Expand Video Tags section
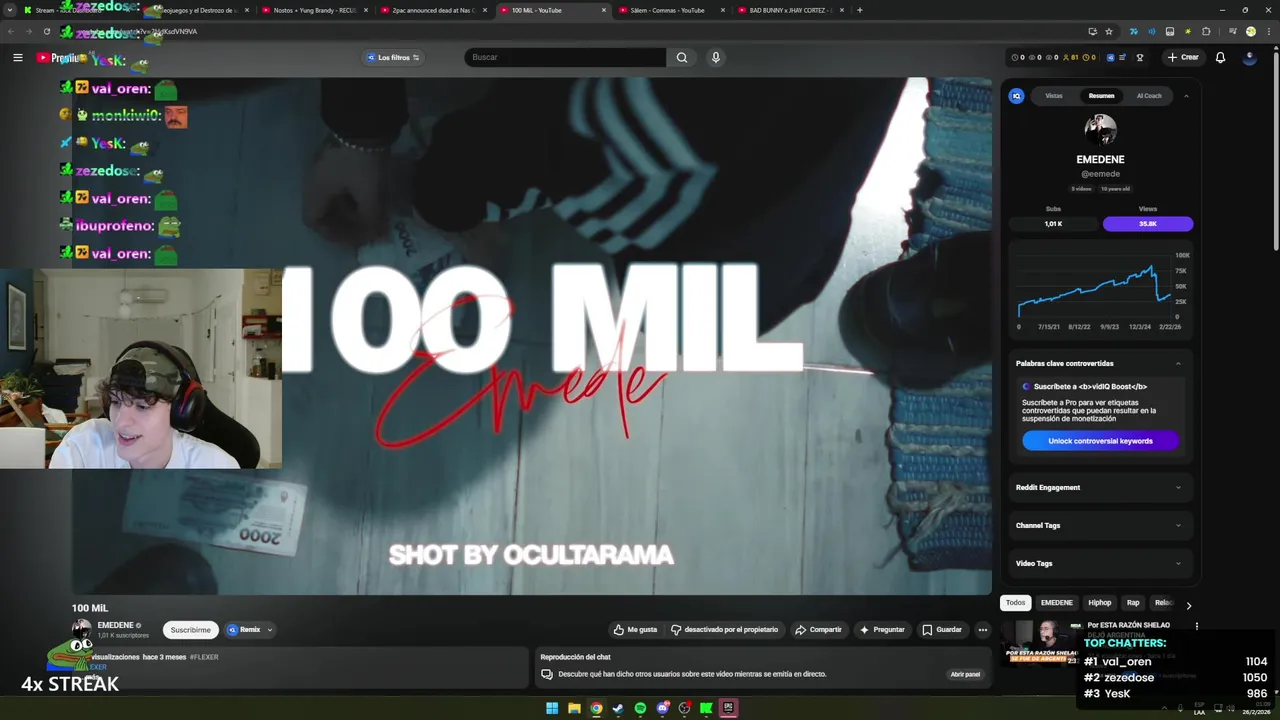The width and height of the screenshot is (1280, 720). click(1100, 563)
